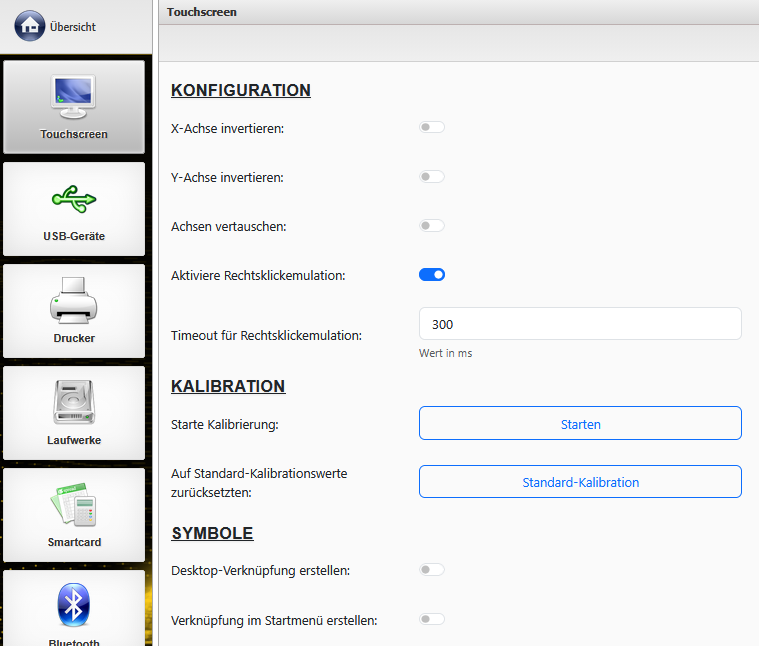Go to Übersicht overview label

(73, 27)
